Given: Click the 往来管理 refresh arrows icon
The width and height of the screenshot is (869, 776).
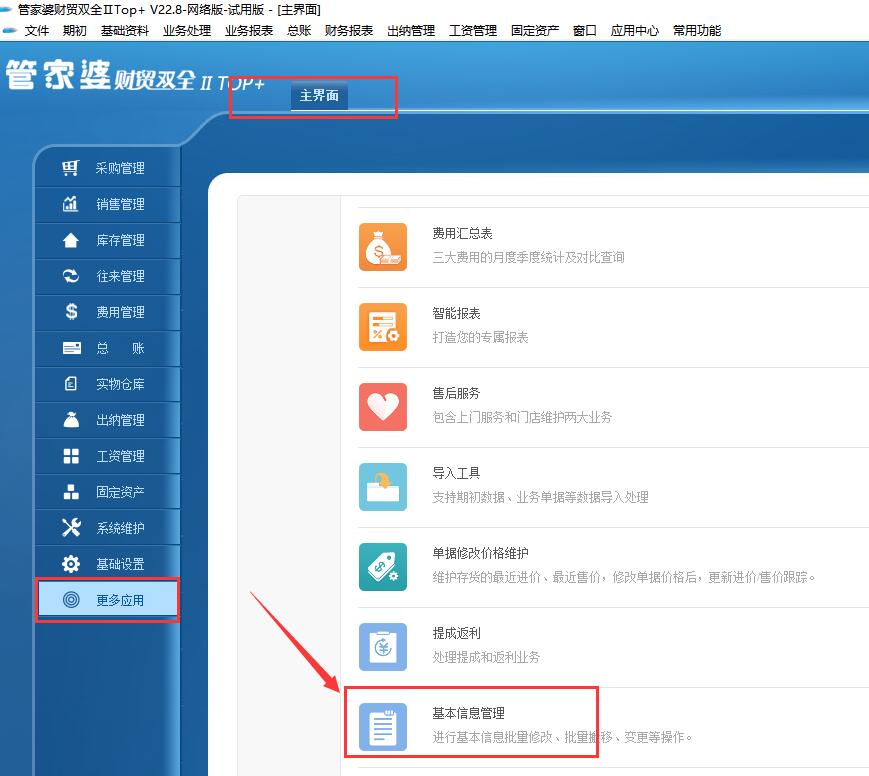Looking at the screenshot, I should point(70,276).
